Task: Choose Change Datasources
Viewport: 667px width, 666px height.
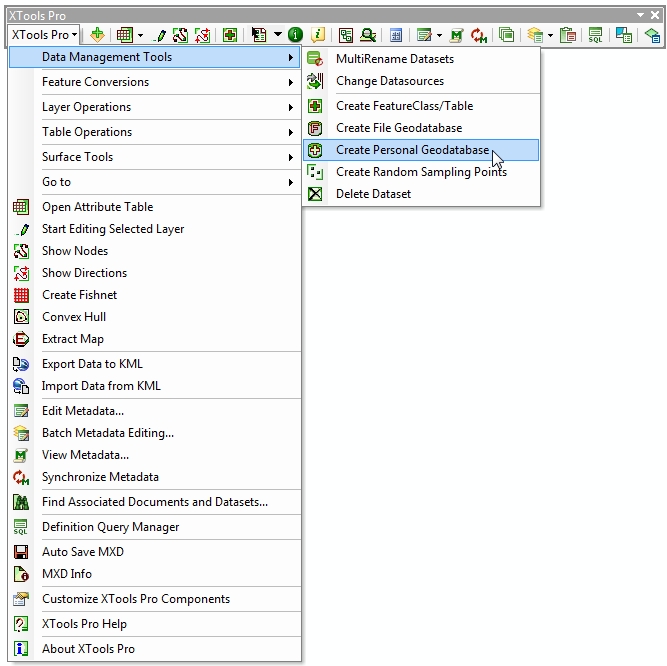Action: click(421, 81)
